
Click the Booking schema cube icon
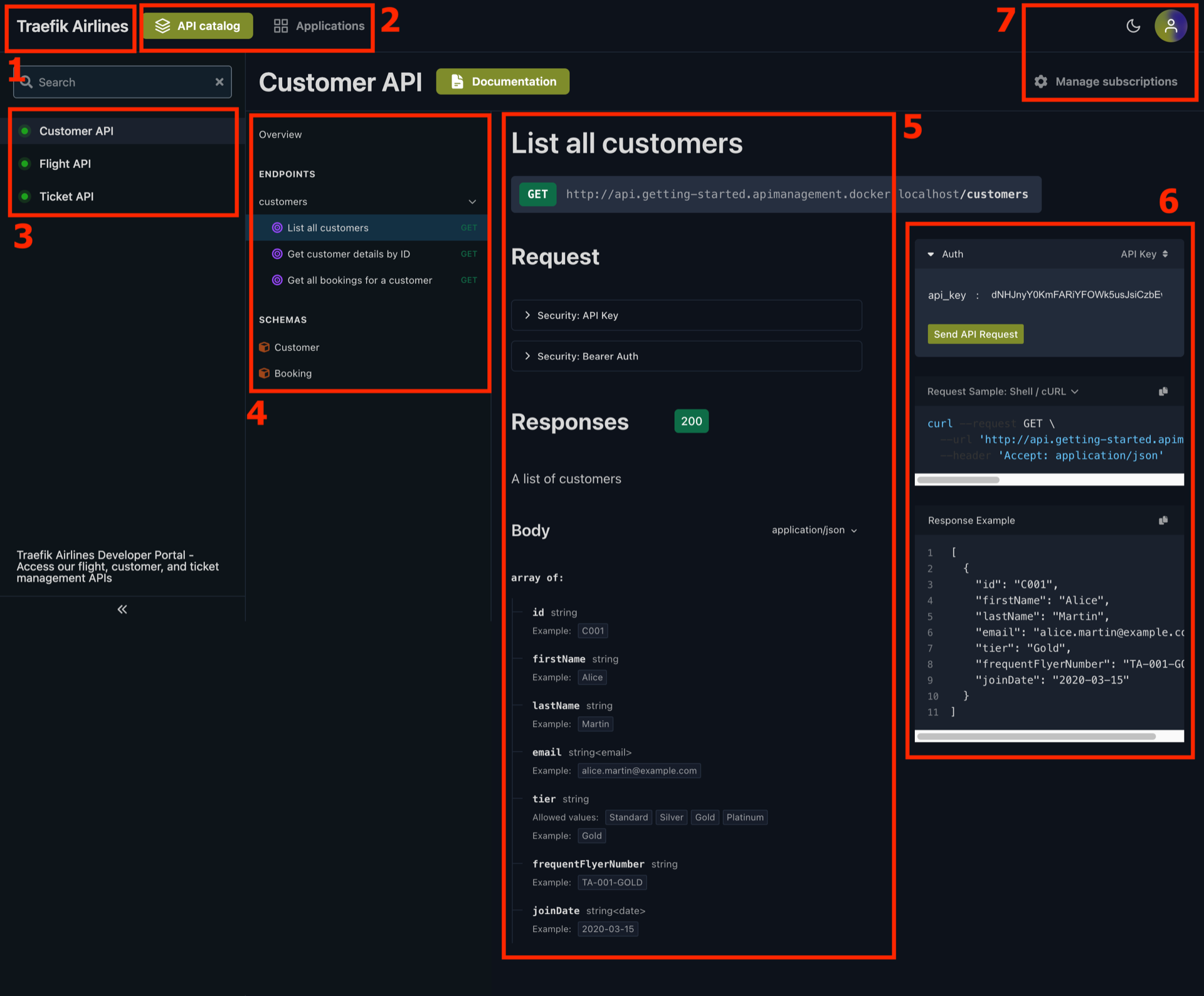click(x=264, y=373)
